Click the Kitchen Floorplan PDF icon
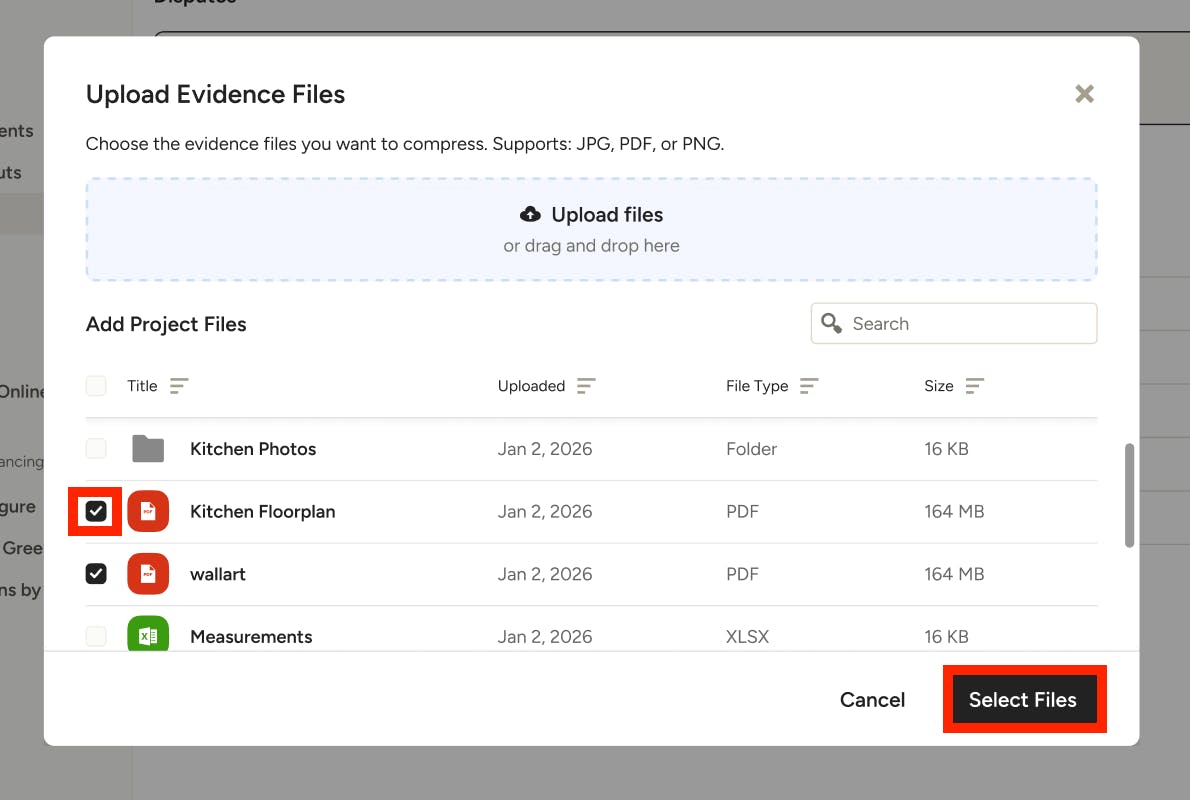1190x800 pixels. point(148,512)
